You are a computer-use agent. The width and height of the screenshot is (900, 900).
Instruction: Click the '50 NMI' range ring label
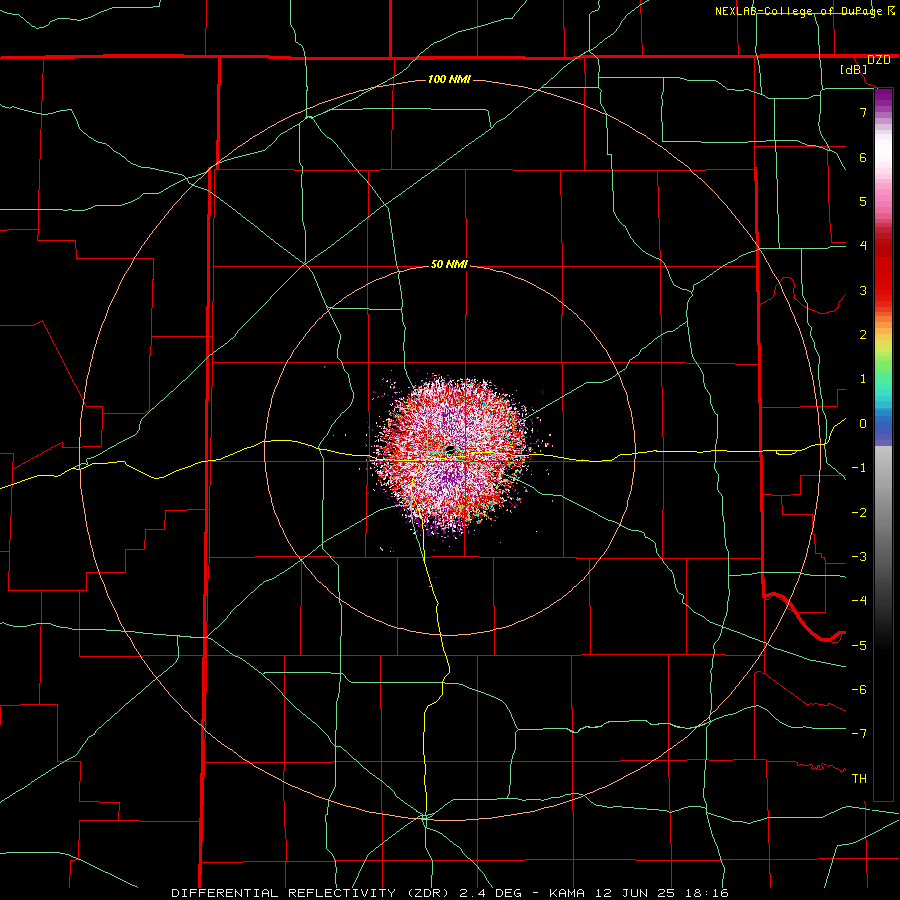point(449,265)
